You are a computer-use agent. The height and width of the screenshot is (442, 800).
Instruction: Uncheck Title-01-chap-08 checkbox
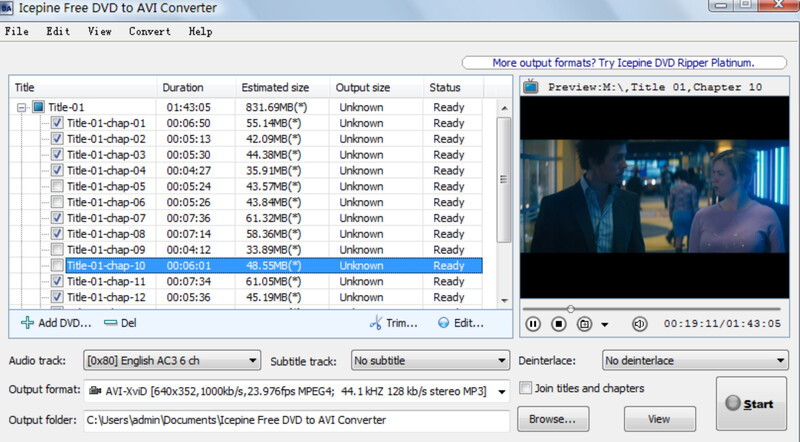click(x=57, y=234)
